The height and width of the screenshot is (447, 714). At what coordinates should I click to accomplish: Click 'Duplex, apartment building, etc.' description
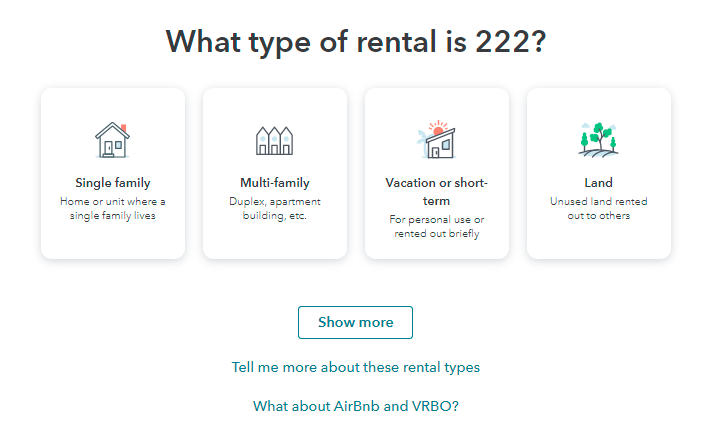click(x=275, y=208)
